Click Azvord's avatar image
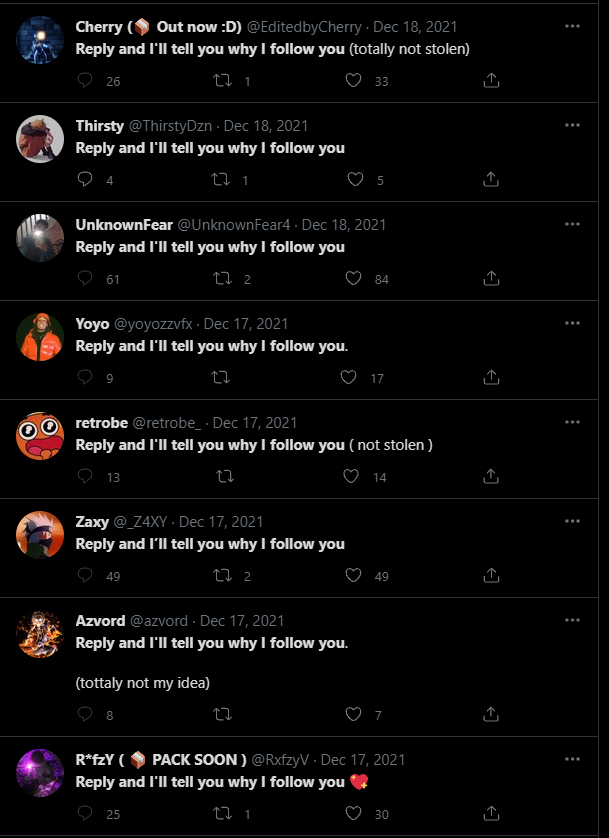The height and width of the screenshot is (838, 609). tap(41, 633)
